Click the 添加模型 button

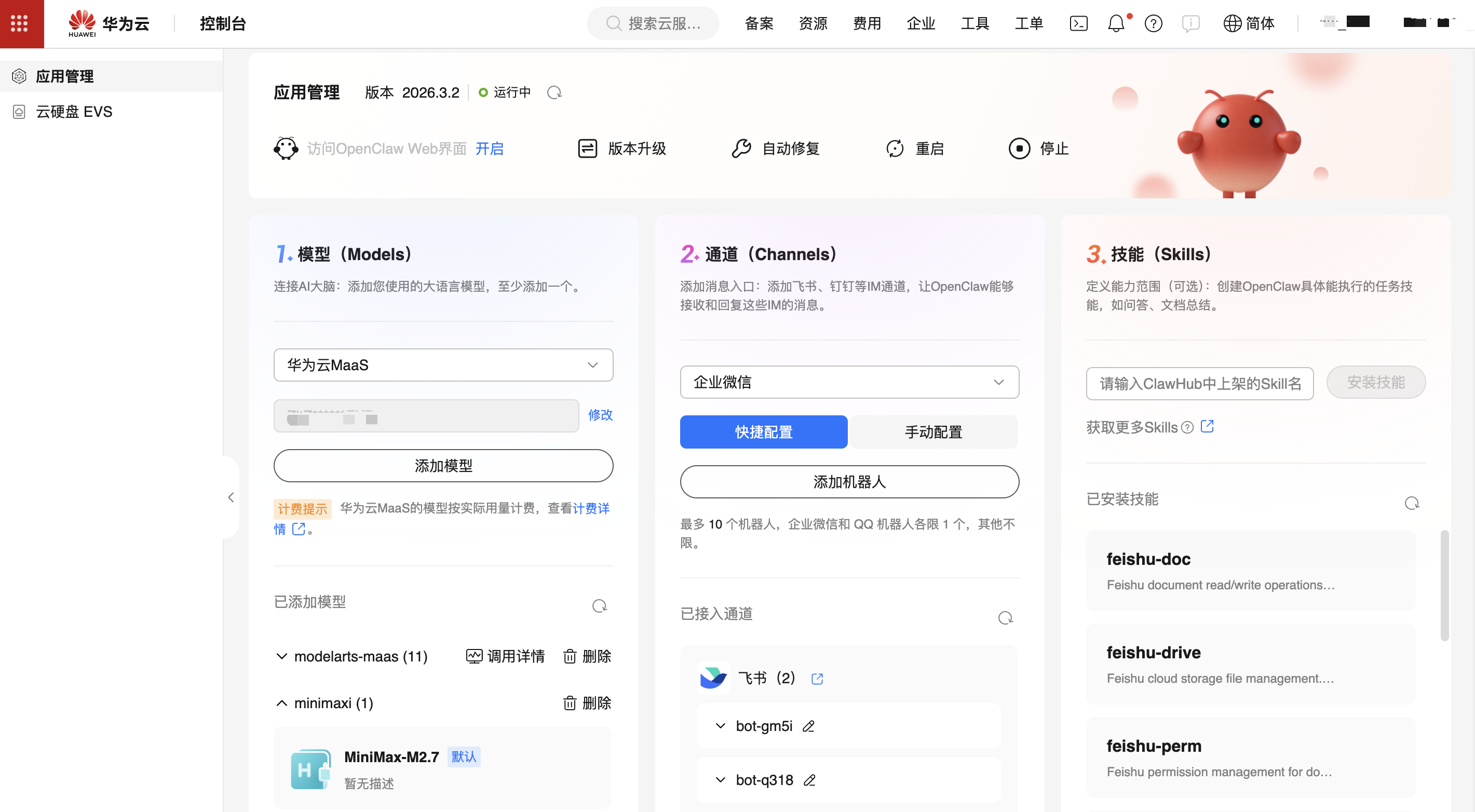[x=443, y=466]
